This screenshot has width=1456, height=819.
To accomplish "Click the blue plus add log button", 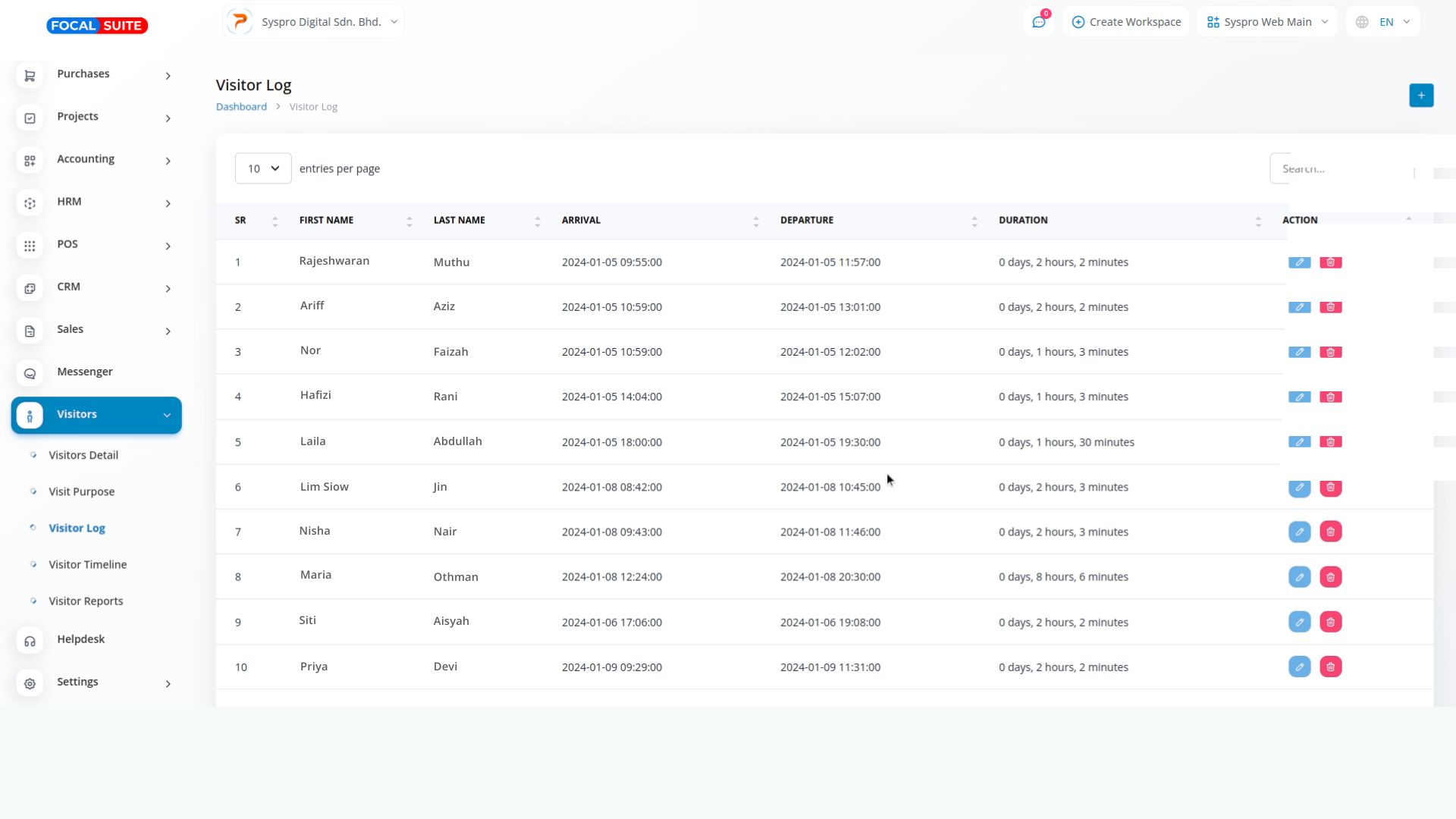I will tap(1421, 96).
